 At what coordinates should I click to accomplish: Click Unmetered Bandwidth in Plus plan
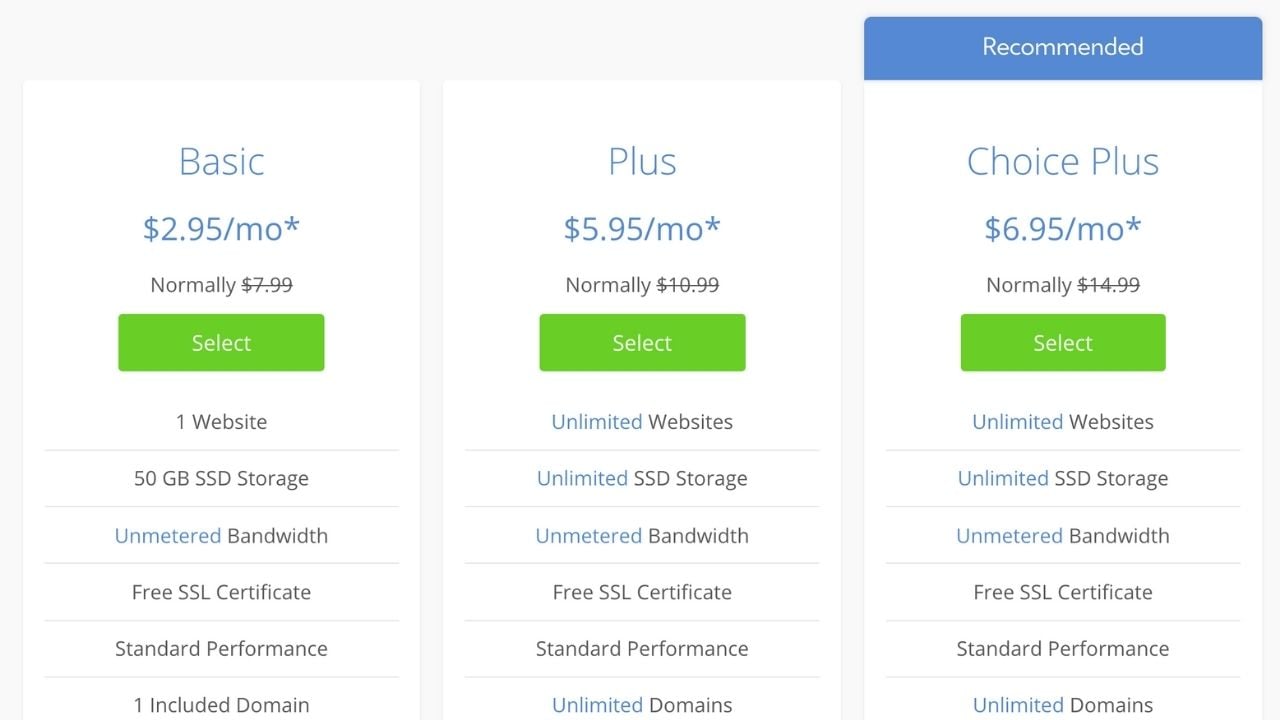(642, 535)
